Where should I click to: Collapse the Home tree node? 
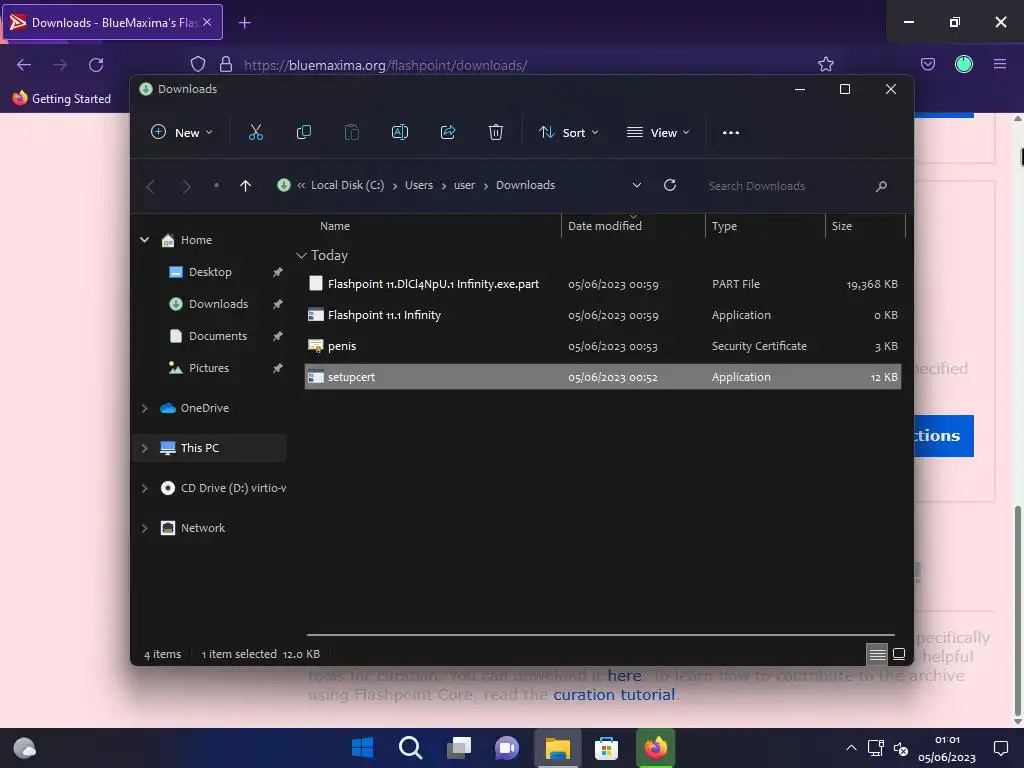click(x=144, y=240)
